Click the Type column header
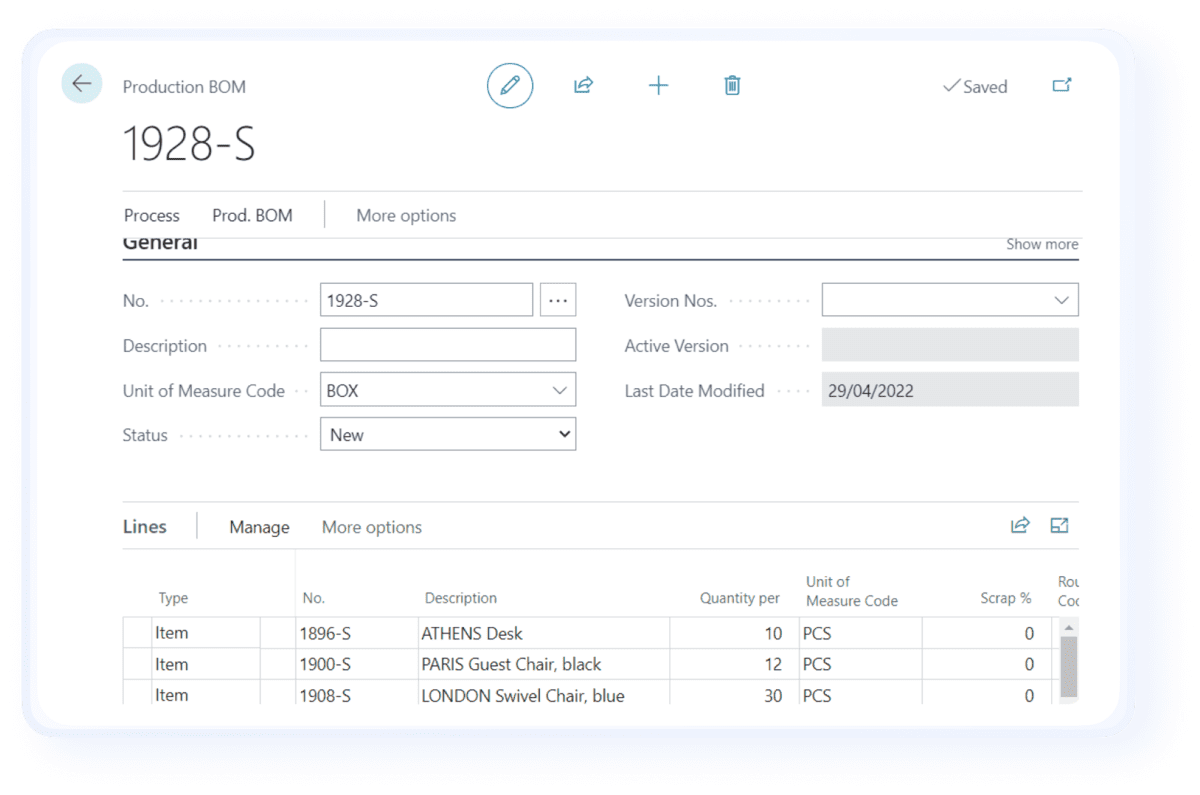This screenshot has width=1200, height=795. pos(173,598)
